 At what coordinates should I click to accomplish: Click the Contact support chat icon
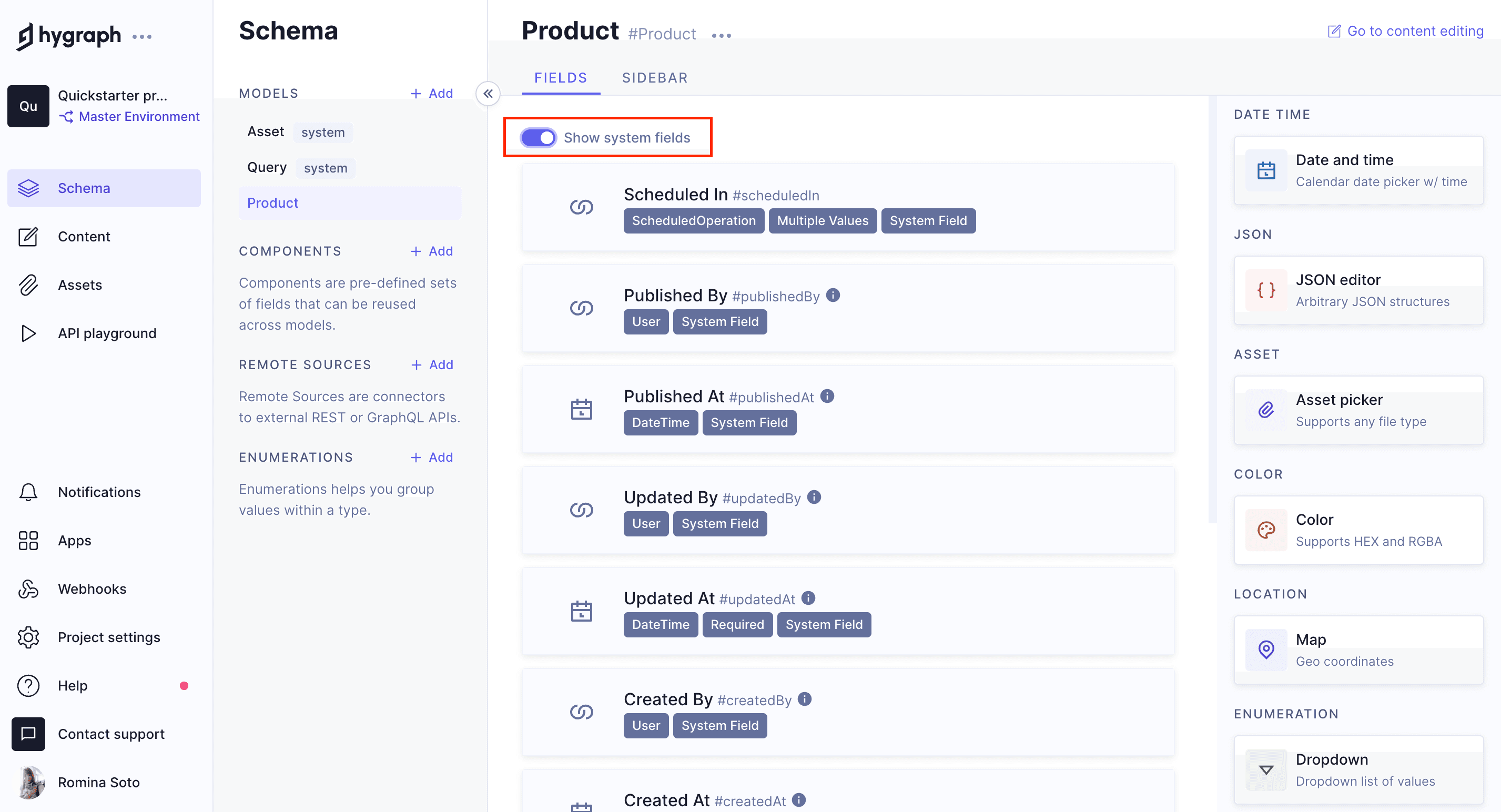[28, 734]
